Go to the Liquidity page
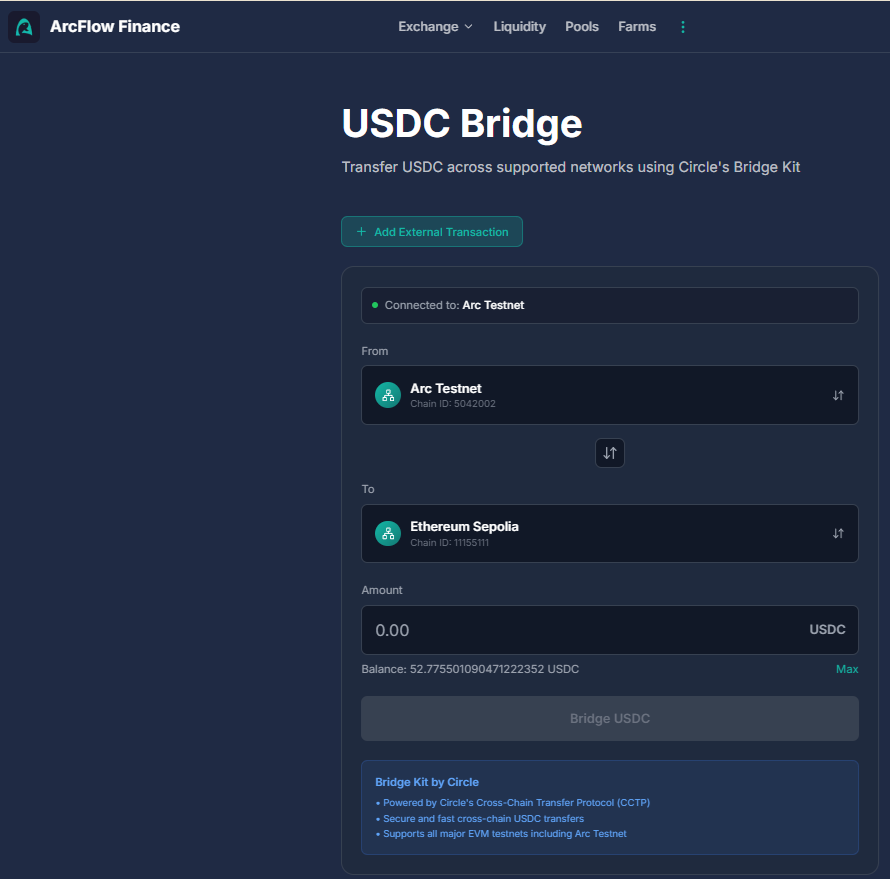890x879 pixels. (519, 27)
